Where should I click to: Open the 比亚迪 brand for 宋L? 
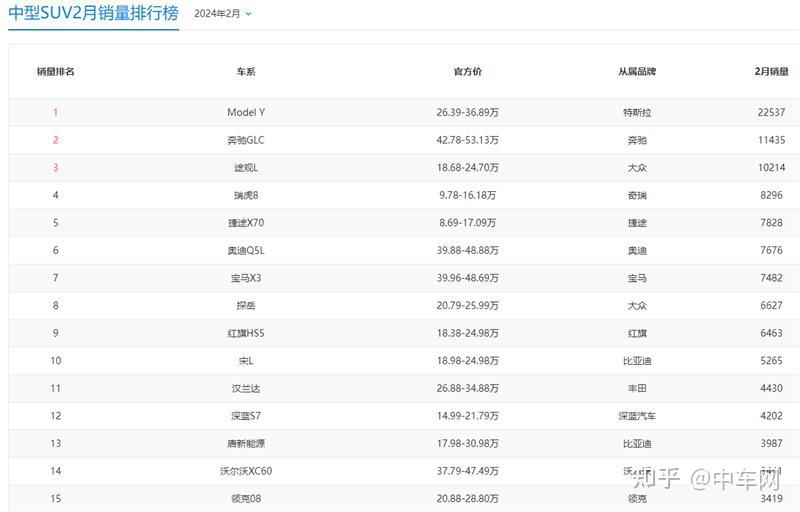[x=637, y=361]
